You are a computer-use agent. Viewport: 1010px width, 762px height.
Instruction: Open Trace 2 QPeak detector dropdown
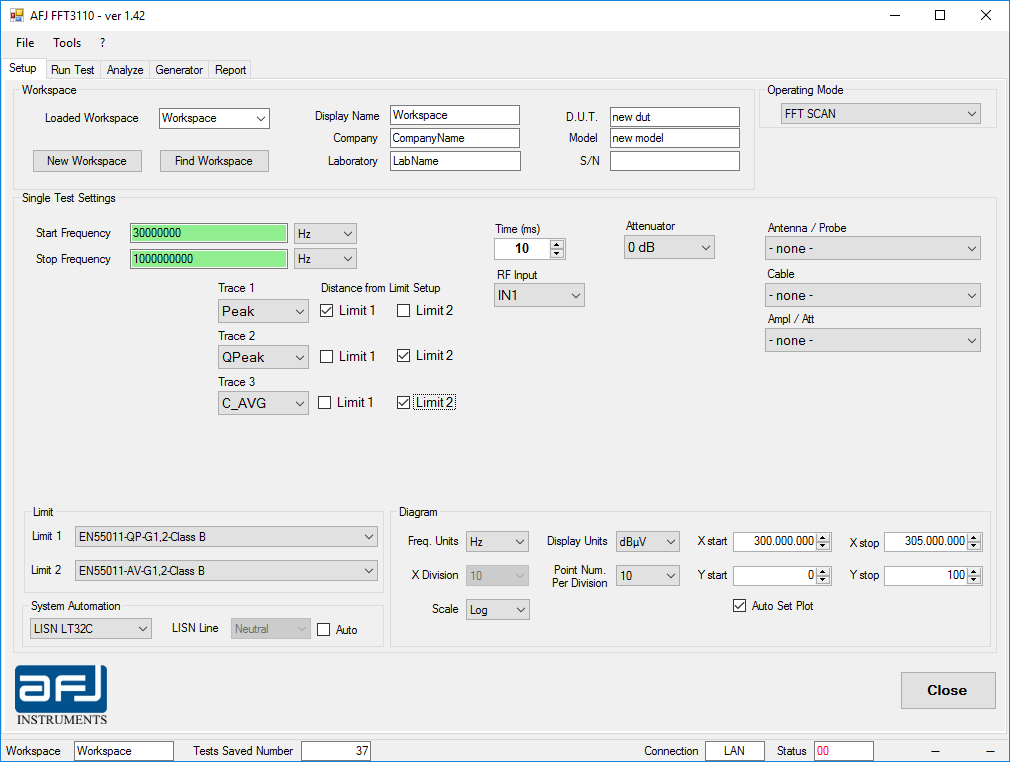point(263,357)
